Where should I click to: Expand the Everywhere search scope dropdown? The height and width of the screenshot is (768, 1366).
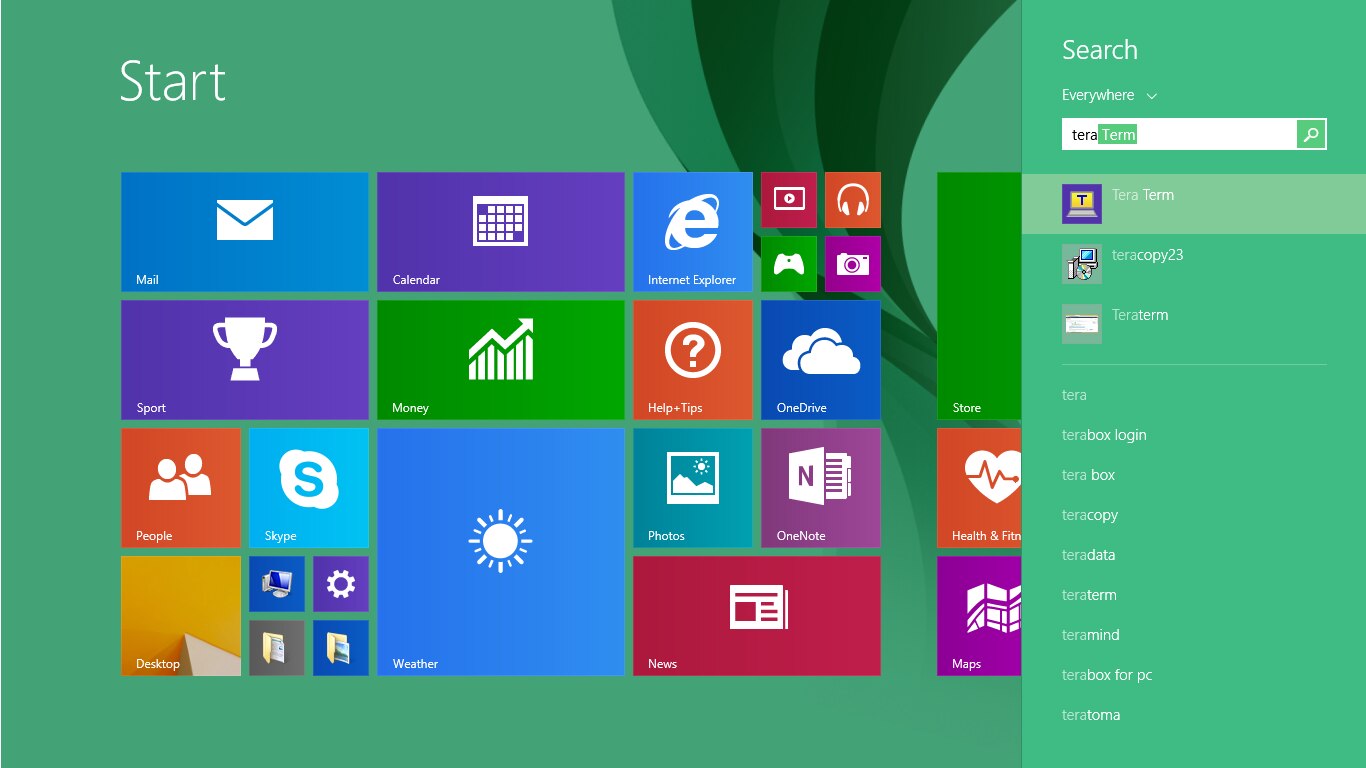tap(1109, 95)
